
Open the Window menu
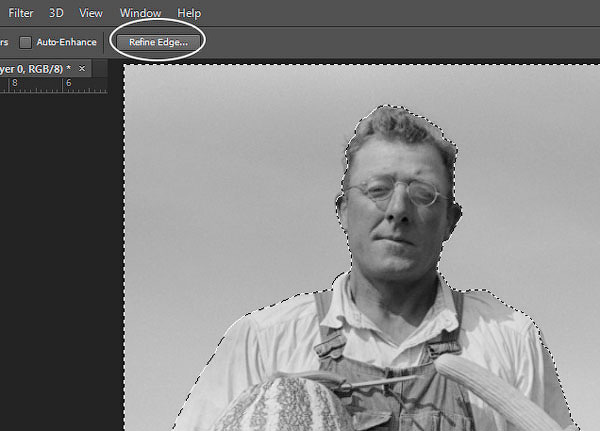(x=140, y=13)
